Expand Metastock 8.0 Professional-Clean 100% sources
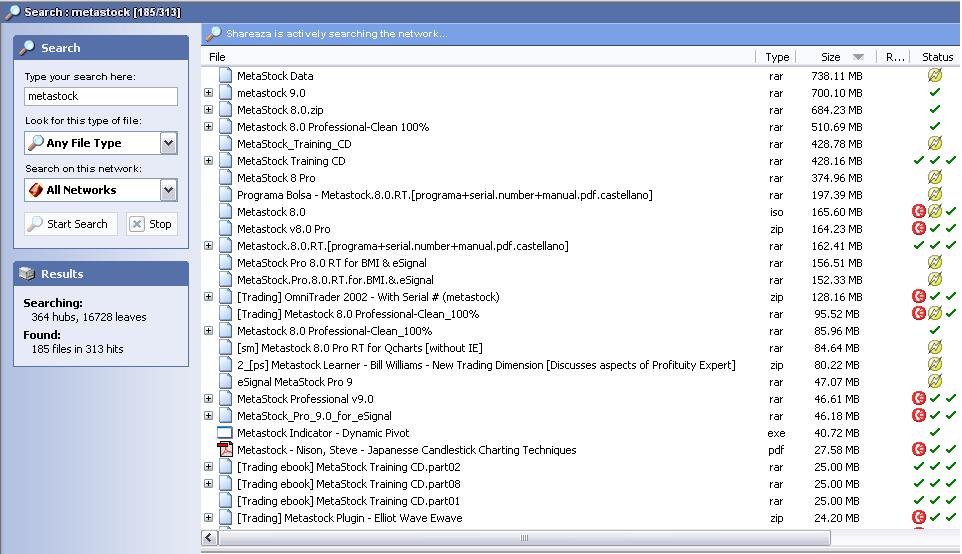The image size is (962, 554). coord(209,127)
